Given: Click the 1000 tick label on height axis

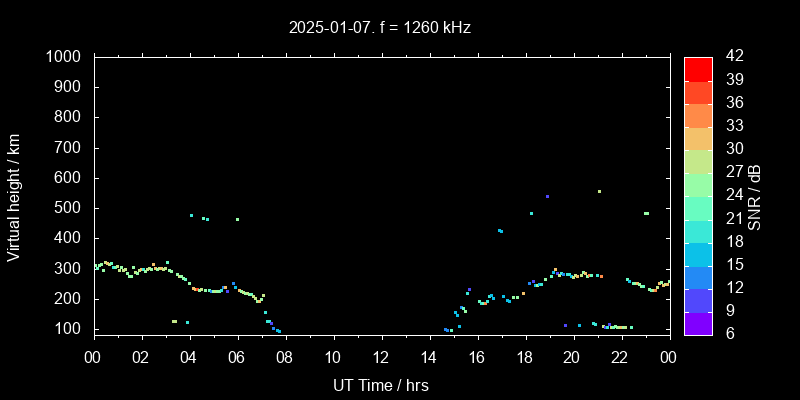Looking at the screenshot, I should tap(65, 57).
